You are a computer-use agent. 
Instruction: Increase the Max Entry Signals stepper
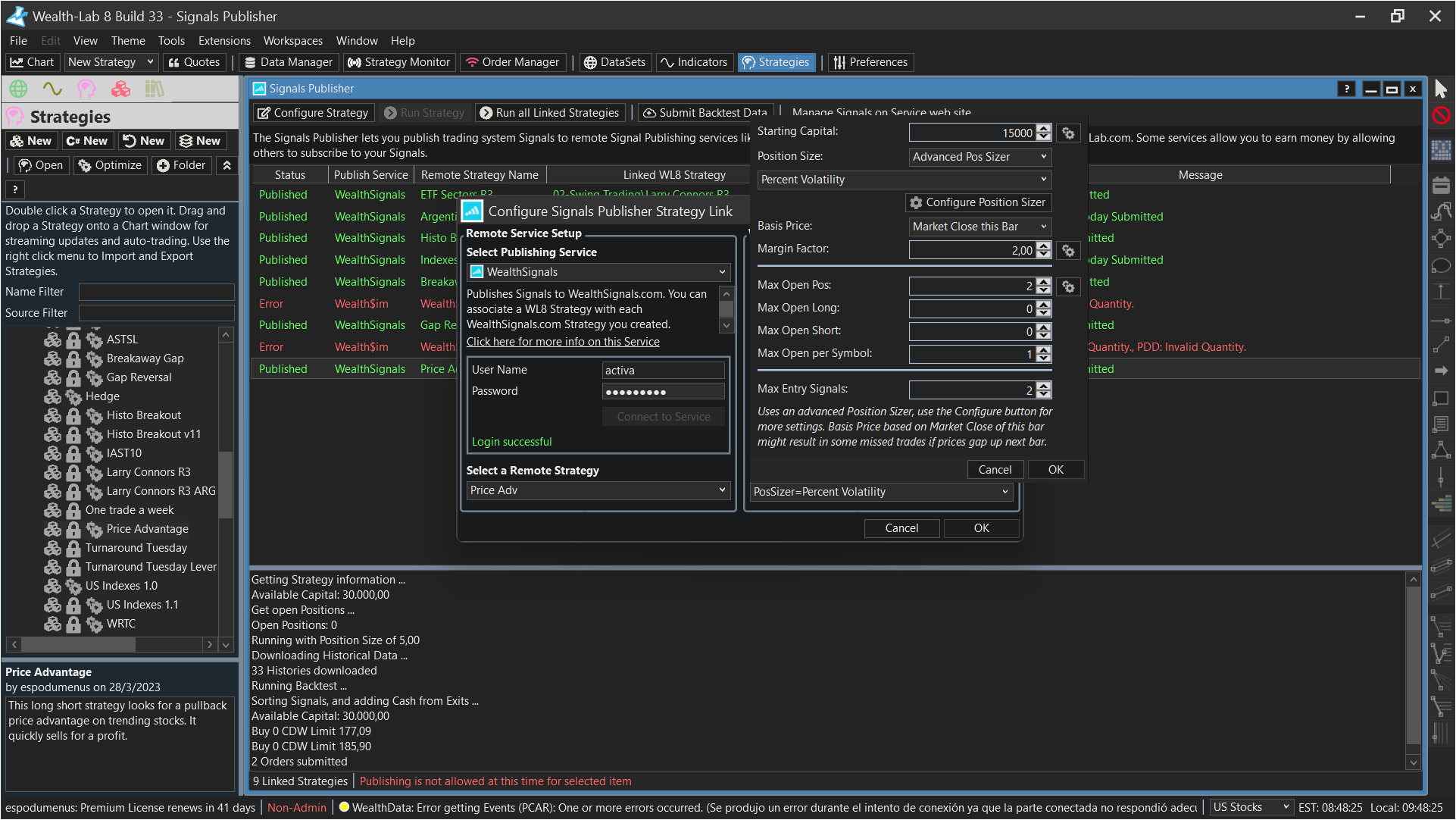(1044, 385)
